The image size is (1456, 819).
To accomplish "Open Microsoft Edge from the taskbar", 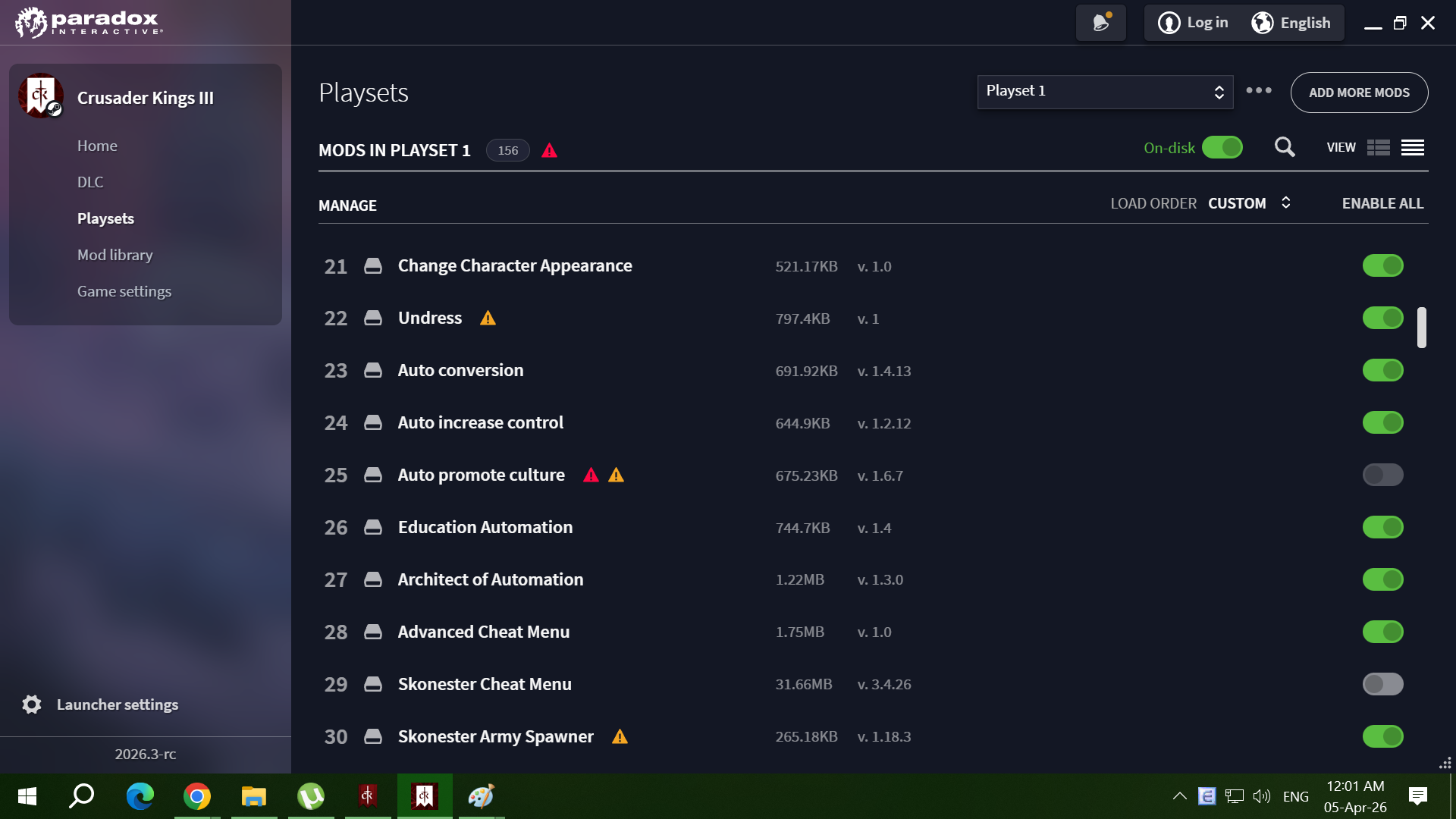I will point(140,796).
